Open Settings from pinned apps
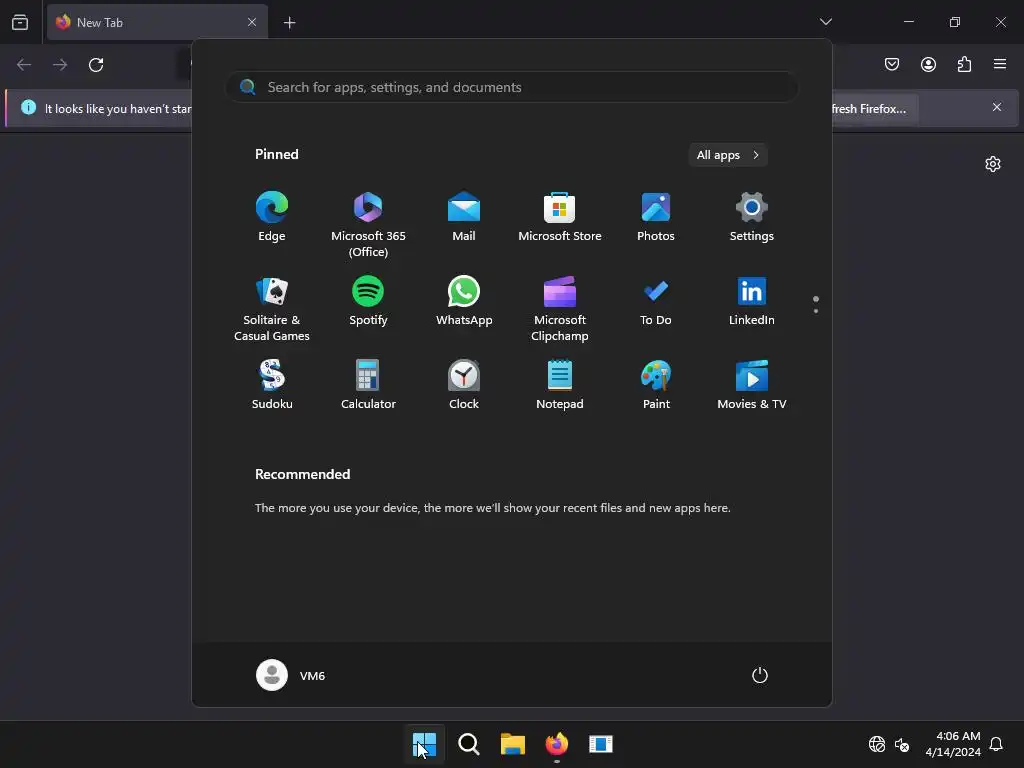The image size is (1024, 768). (752, 217)
